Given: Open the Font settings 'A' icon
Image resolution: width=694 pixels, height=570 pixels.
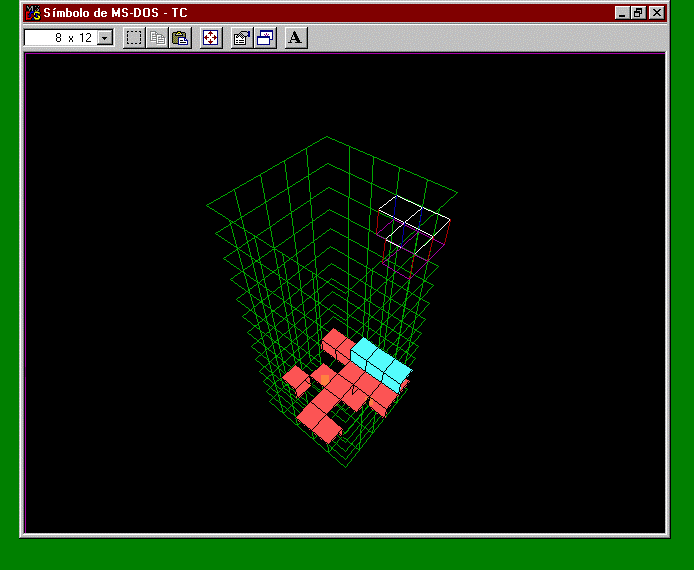Looking at the screenshot, I should 296,38.
